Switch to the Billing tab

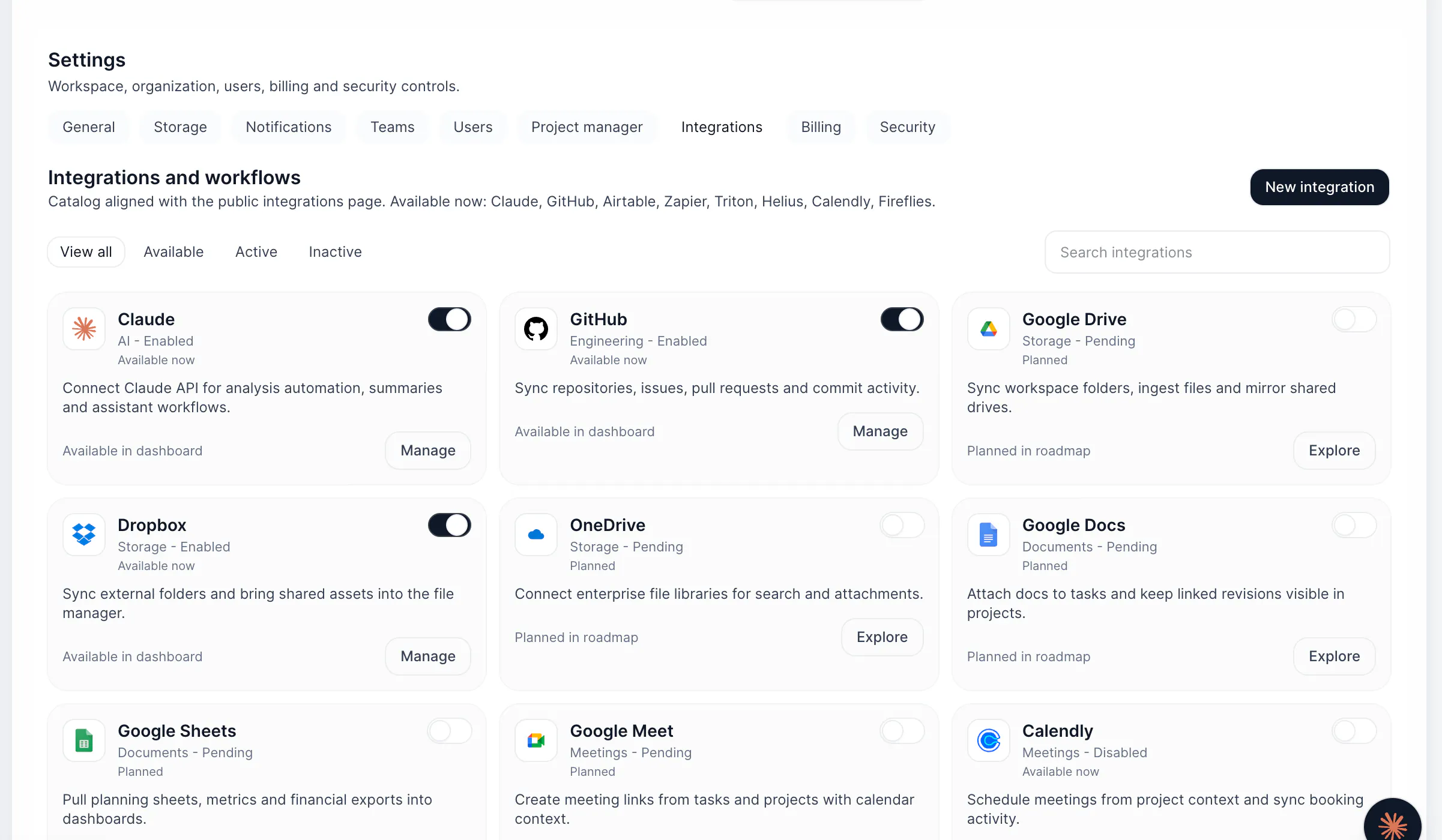(821, 127)
